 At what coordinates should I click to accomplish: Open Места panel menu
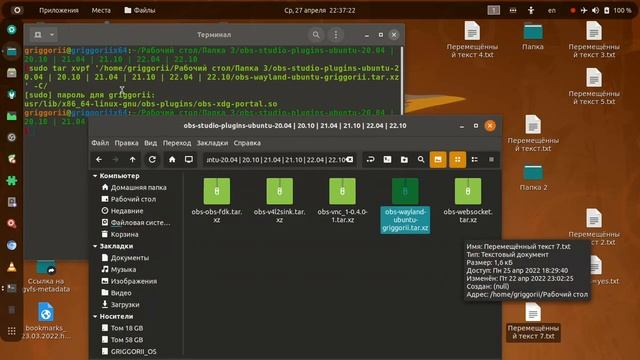coord(101,10)
